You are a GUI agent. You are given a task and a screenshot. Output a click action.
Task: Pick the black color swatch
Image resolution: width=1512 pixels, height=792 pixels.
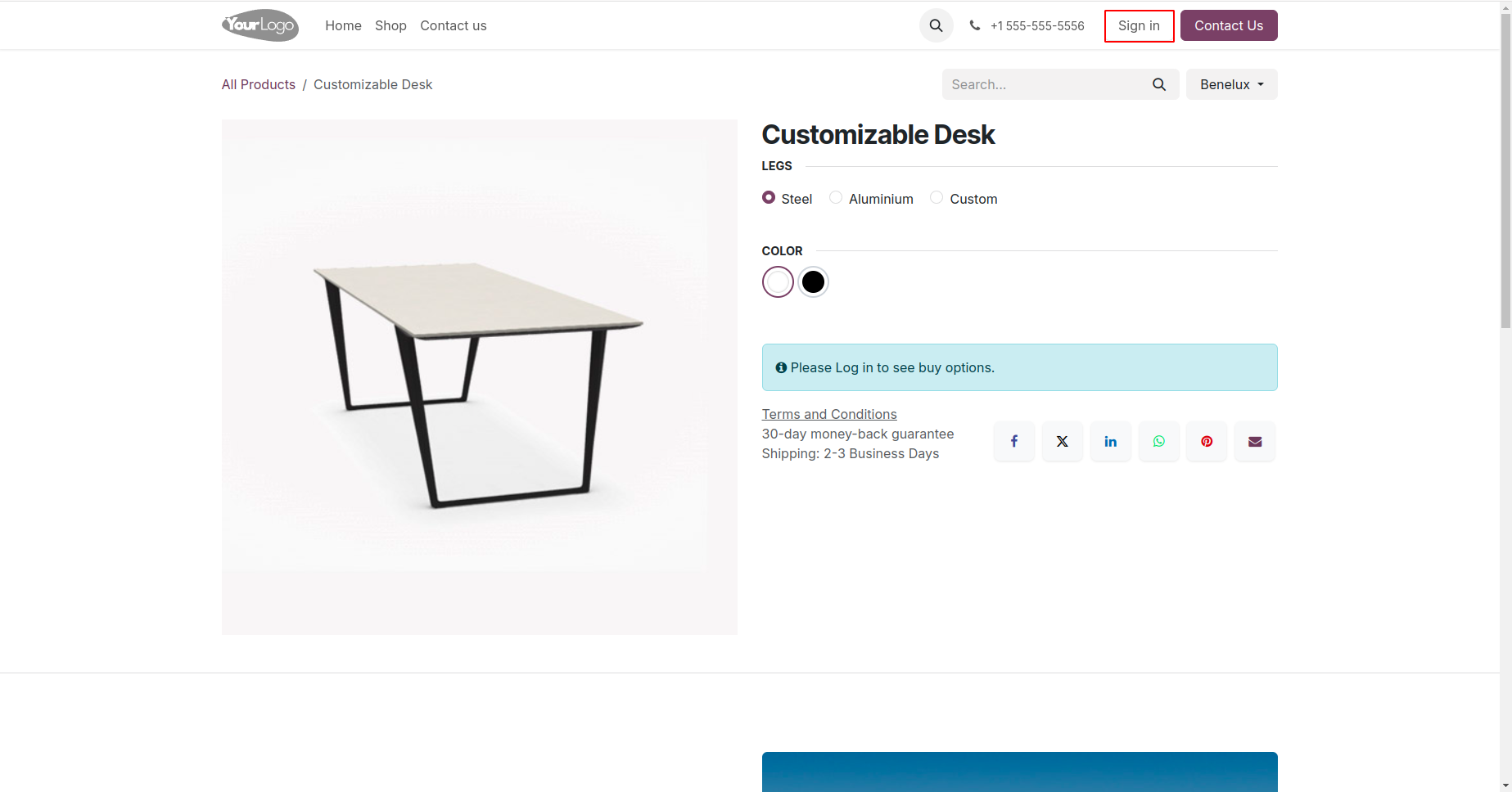pos(813,282)
